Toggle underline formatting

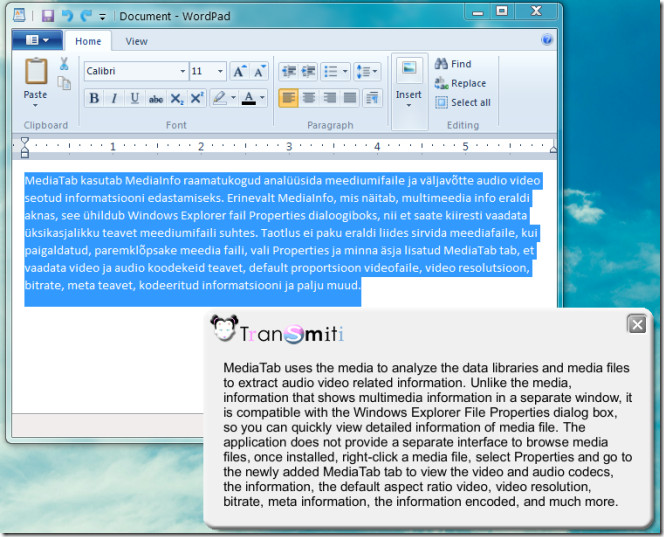point(134,98)
